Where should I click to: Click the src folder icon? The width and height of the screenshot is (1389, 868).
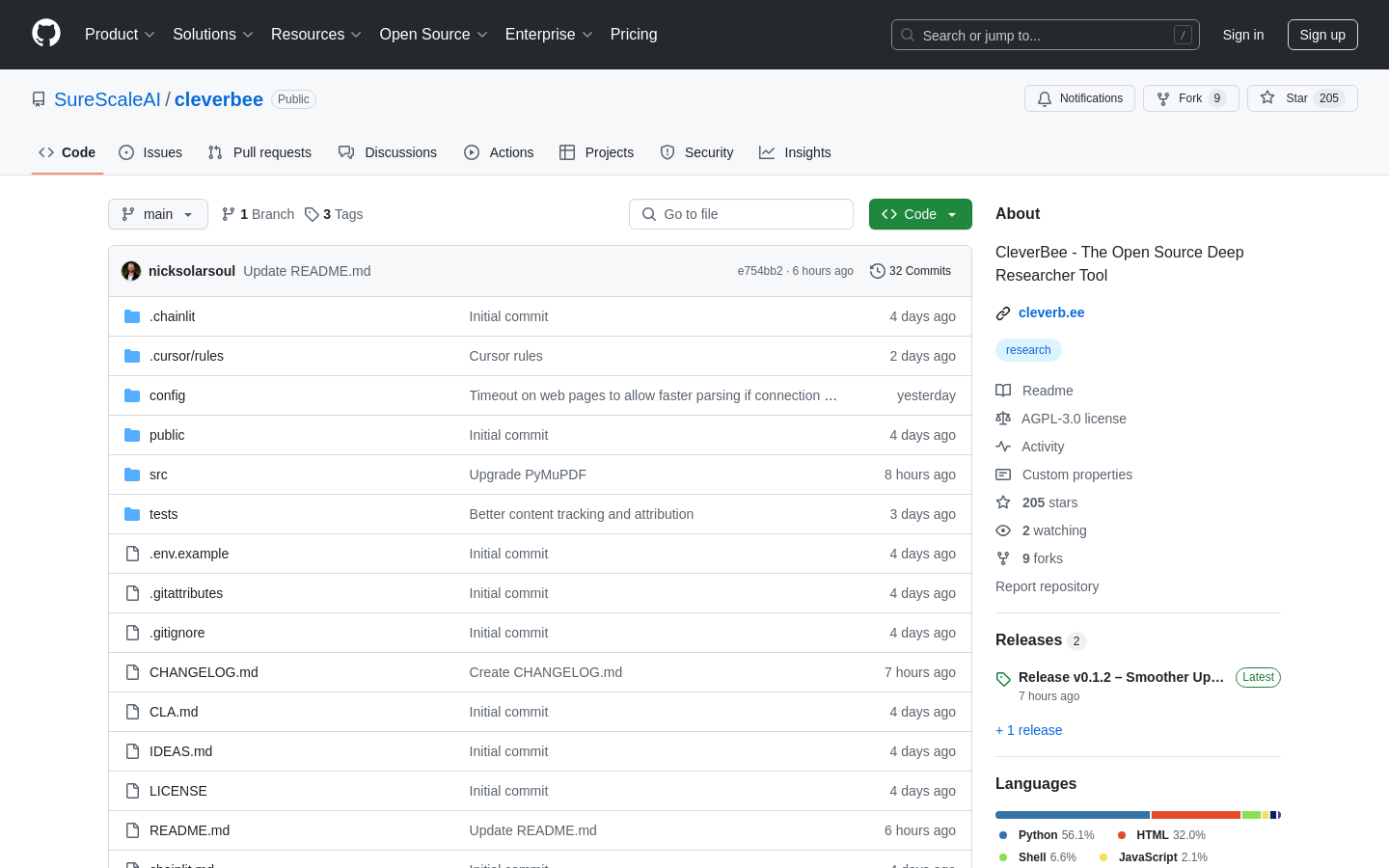pyautogui.click(x=132, y=475)
